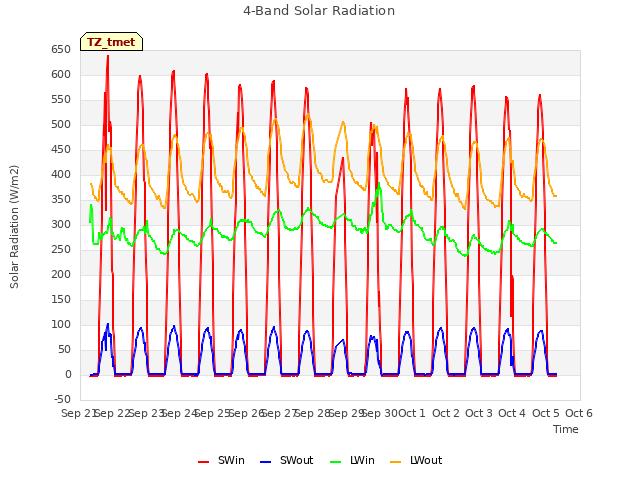
Task: Click the LWout legend entry
Action: (416, 460)
